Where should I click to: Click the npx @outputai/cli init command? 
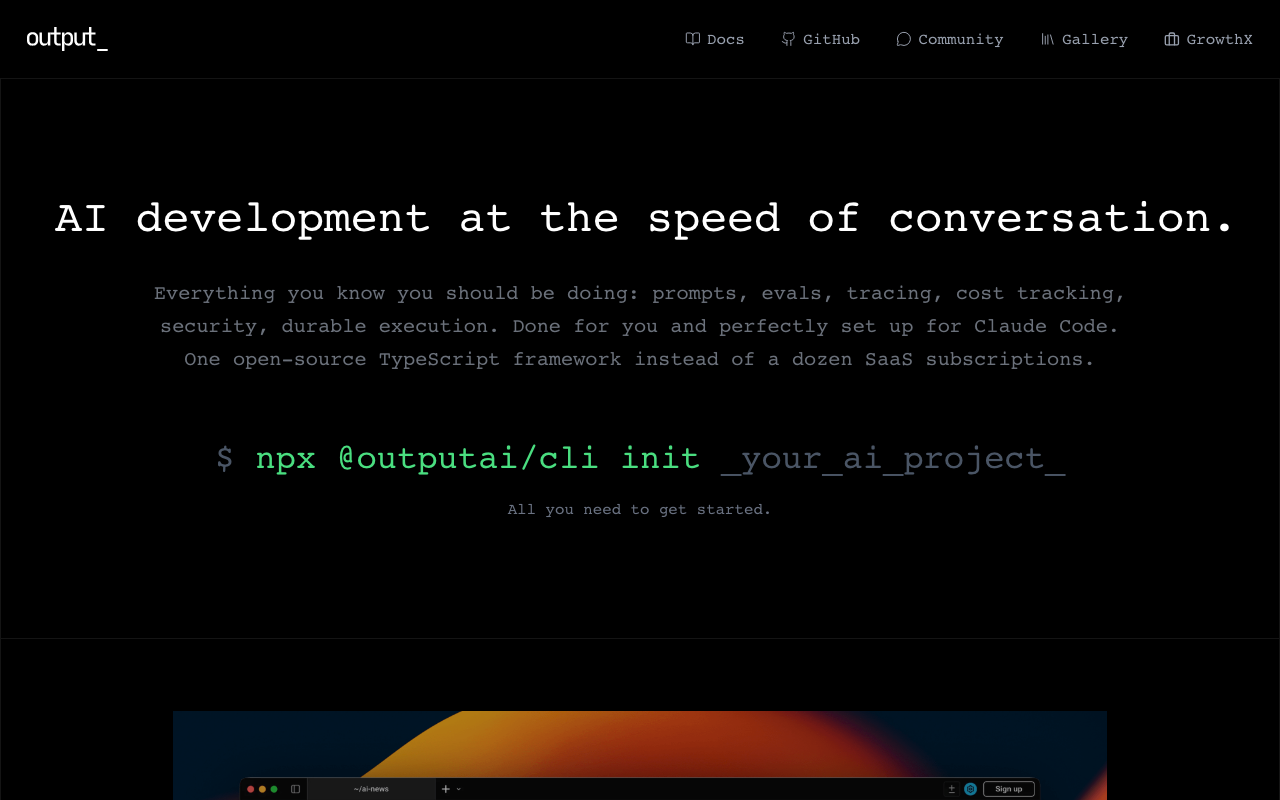click(477, 458)
